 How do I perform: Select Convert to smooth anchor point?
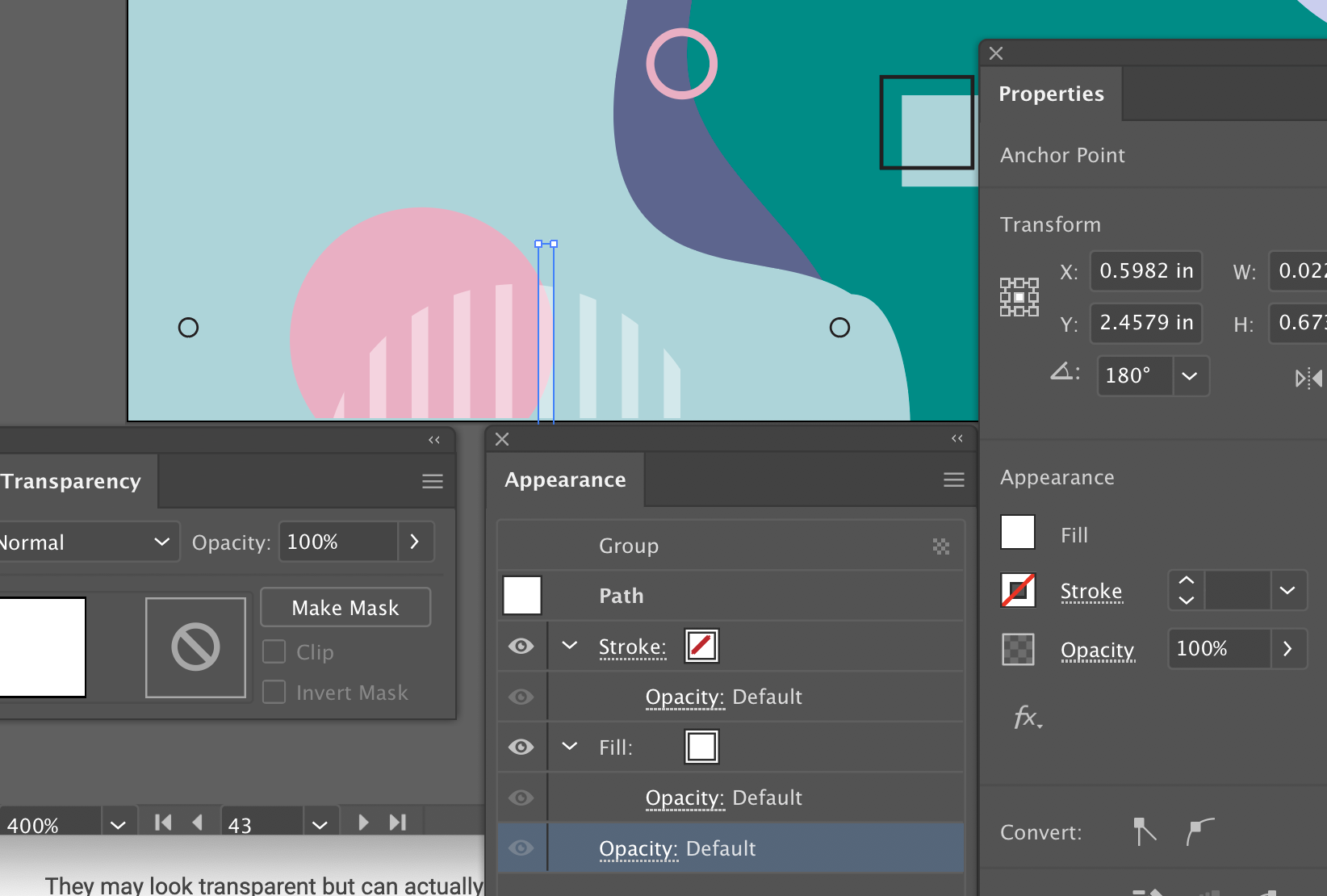click(1200, 831)
